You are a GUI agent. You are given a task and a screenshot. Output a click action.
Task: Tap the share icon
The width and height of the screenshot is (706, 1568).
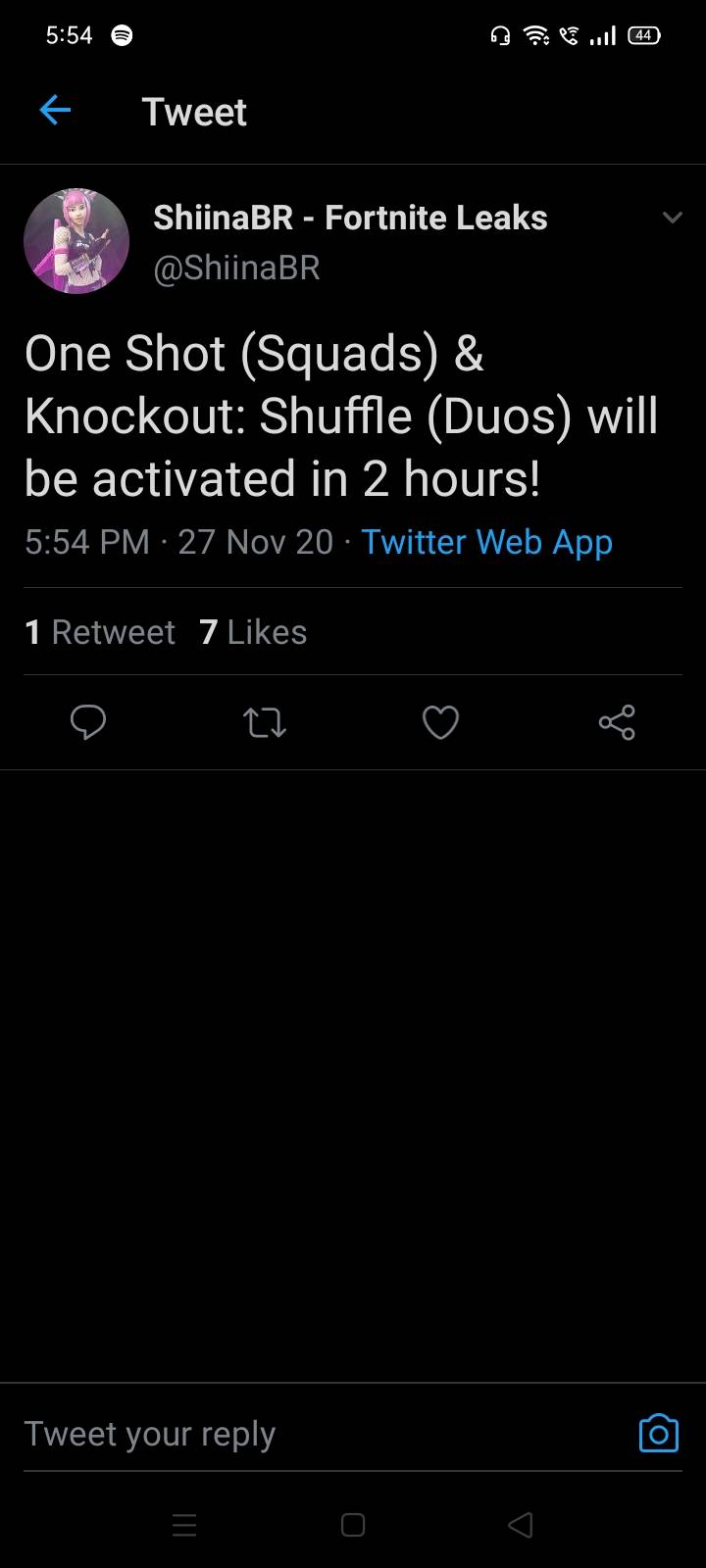(x=617, y=723)
